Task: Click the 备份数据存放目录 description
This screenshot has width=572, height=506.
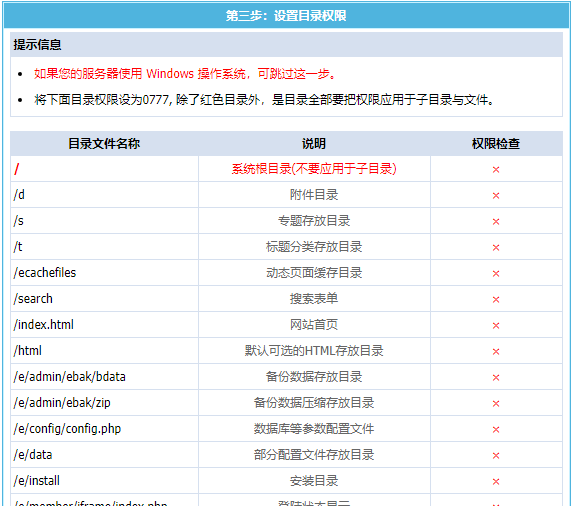Action: click(x=314, y=376)
